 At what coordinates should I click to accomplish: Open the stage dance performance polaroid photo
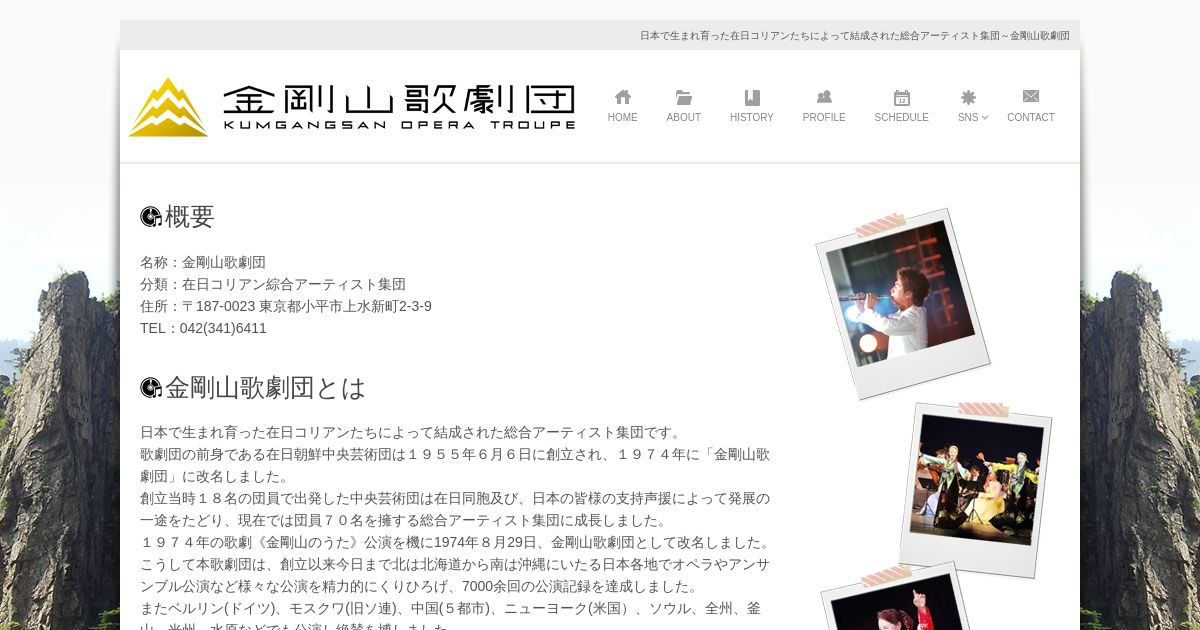(x=976, y=490)
